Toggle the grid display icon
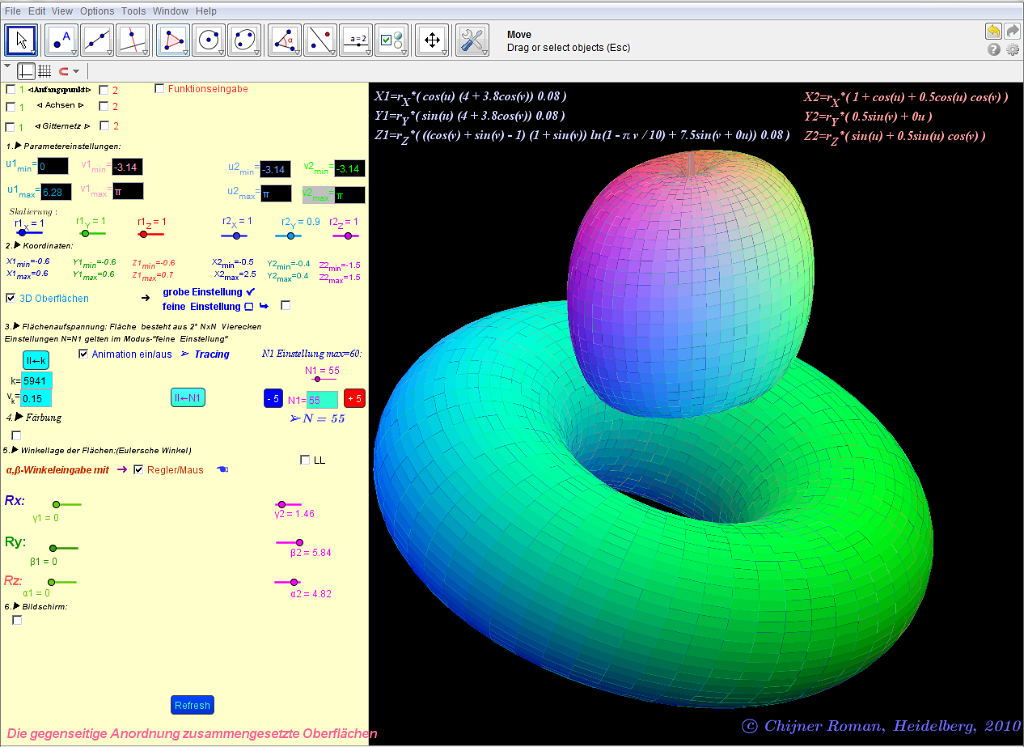 [x=44, y=71]
